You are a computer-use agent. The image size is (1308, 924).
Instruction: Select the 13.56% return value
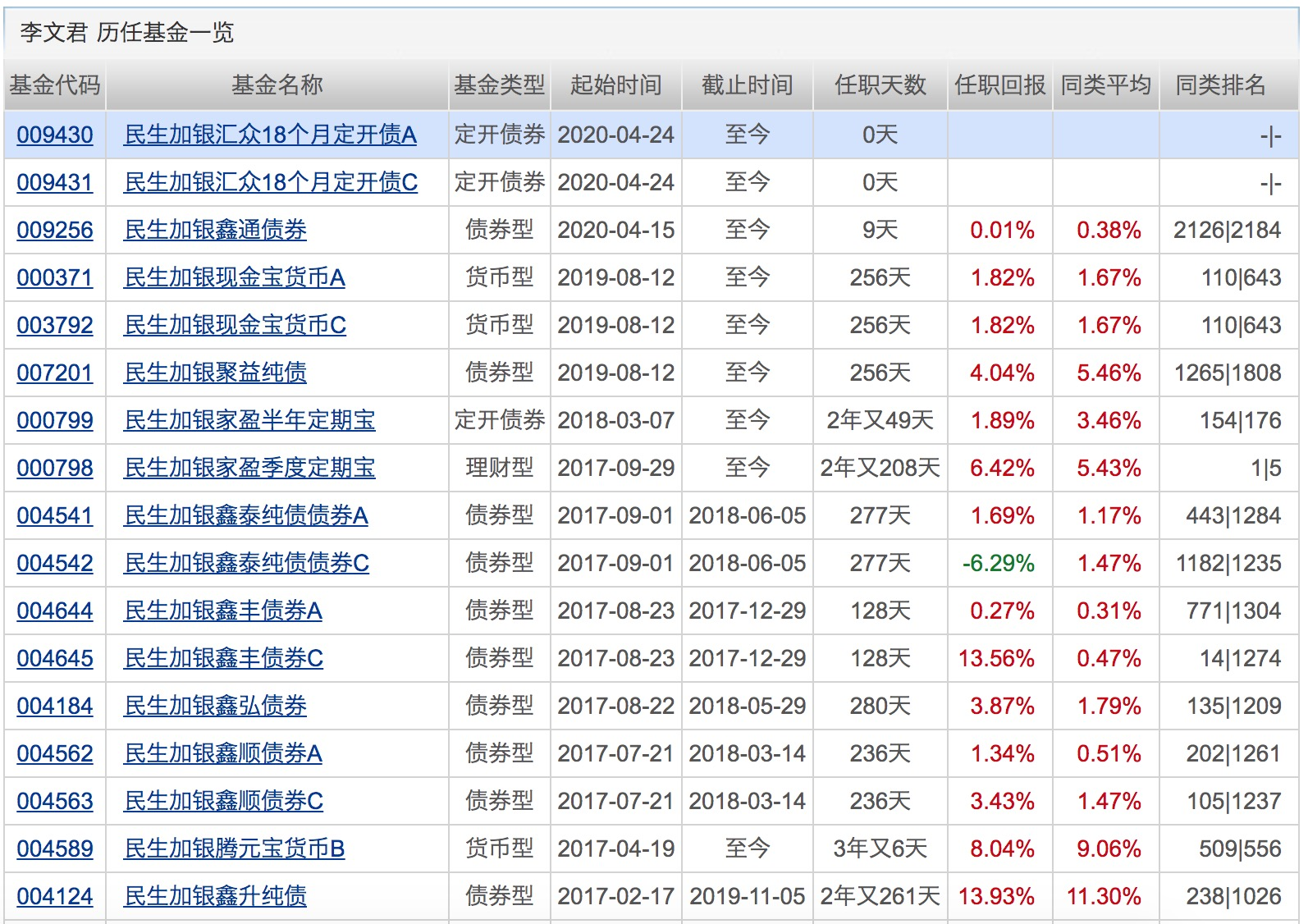(996, 658)
